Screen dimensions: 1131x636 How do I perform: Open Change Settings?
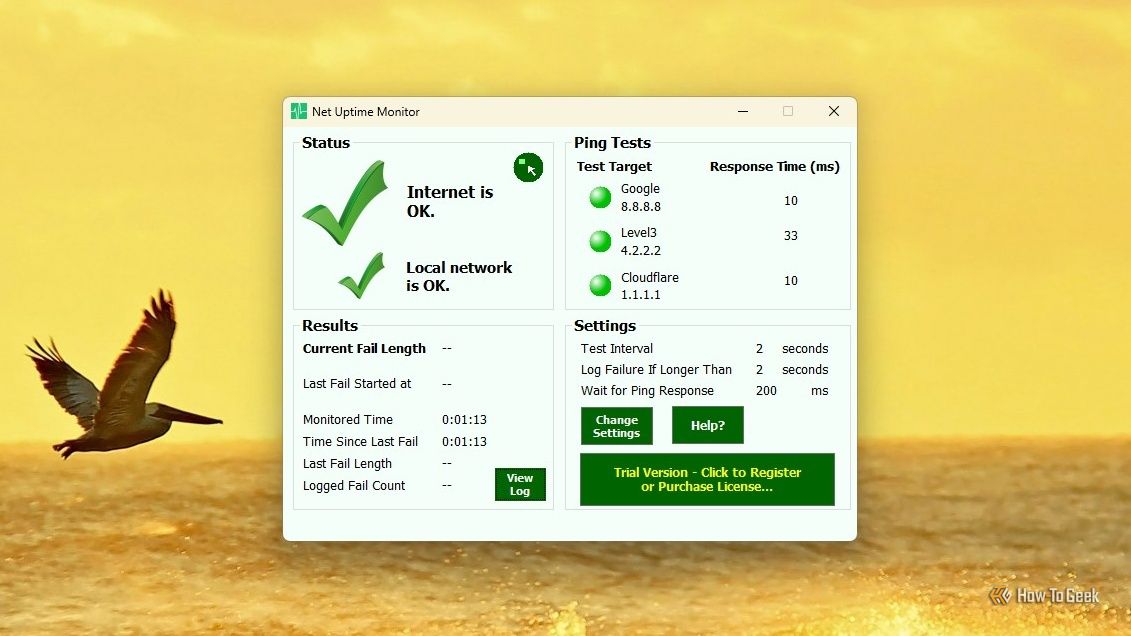pos(616,425)
